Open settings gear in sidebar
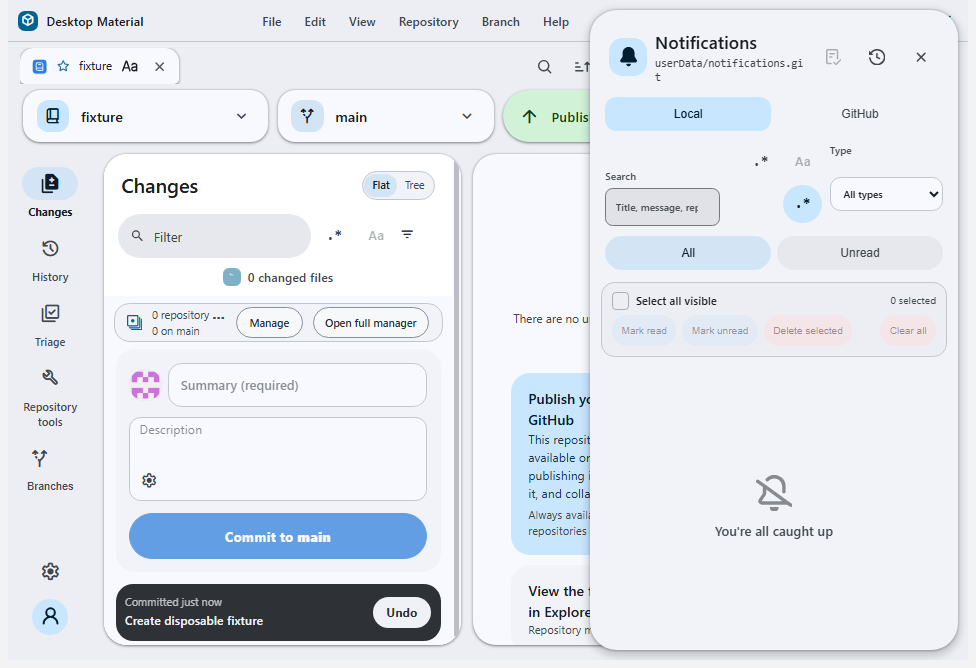Screen dimensions: 976x668 (x=50, y=572)
